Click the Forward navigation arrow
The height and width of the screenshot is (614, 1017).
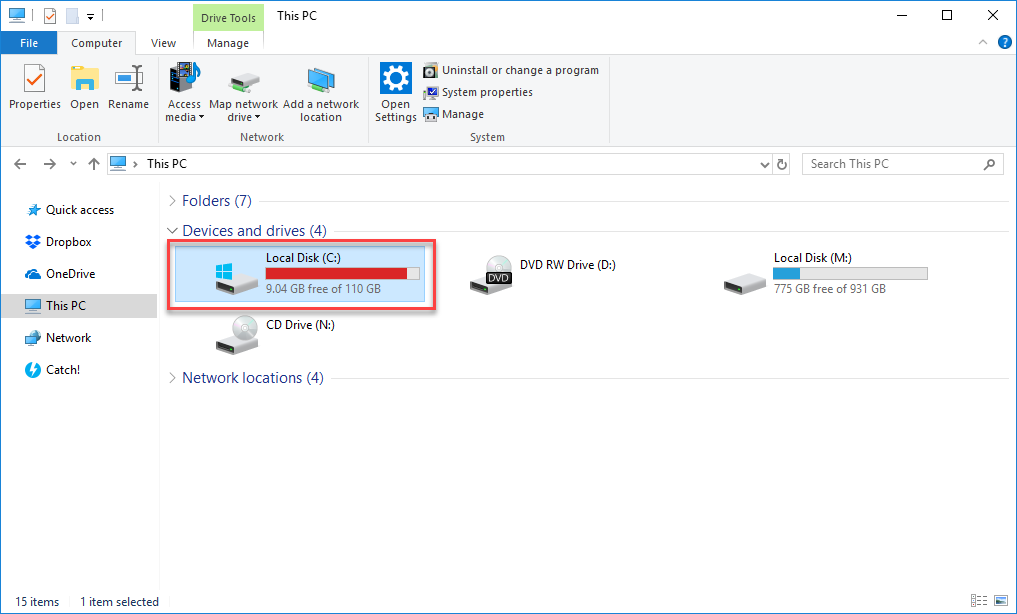49,164
